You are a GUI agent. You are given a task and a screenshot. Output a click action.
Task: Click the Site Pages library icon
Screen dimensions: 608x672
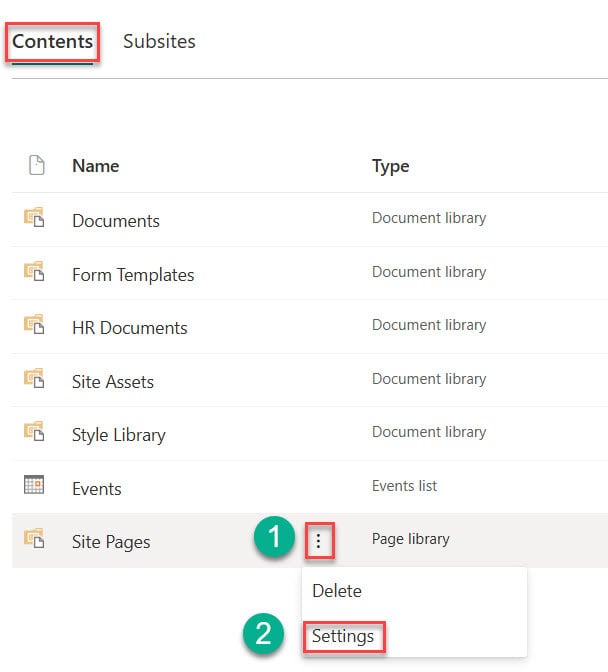pos(34,538)
